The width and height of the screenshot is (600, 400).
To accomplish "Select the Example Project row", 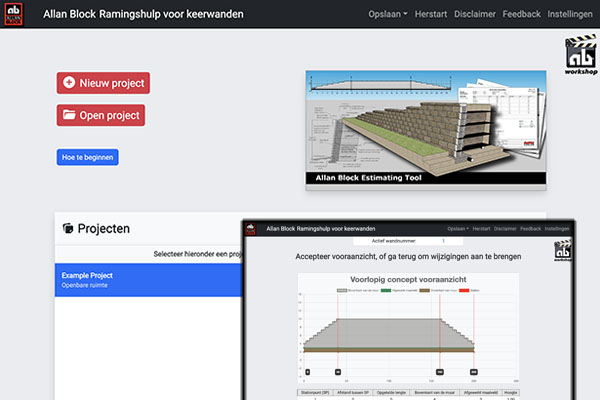I will point(148,280).
